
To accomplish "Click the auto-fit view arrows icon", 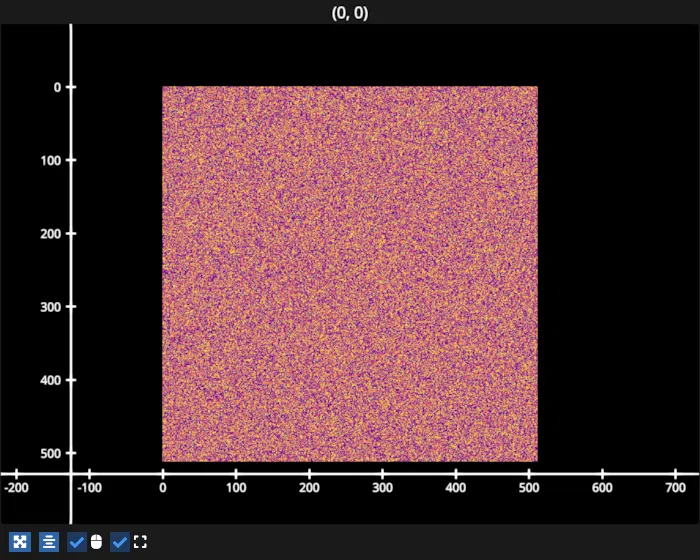I will [x=19, y=542].
